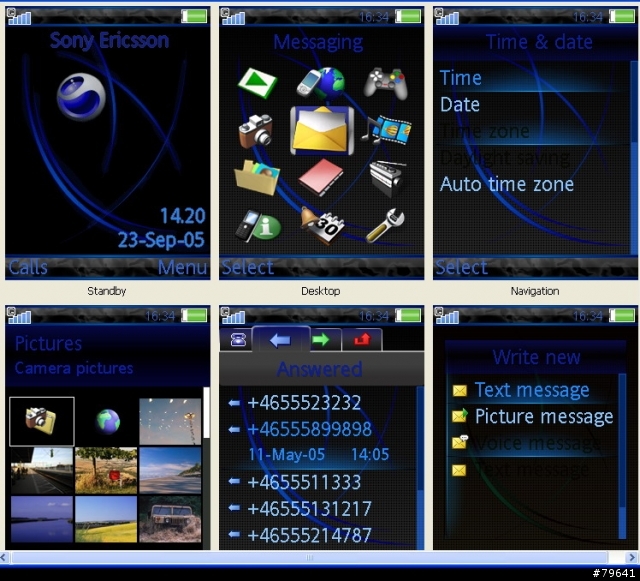Open the tree with red sign thumbnail
This screenshot has width=640, height=581.
[x=106, y=471]
